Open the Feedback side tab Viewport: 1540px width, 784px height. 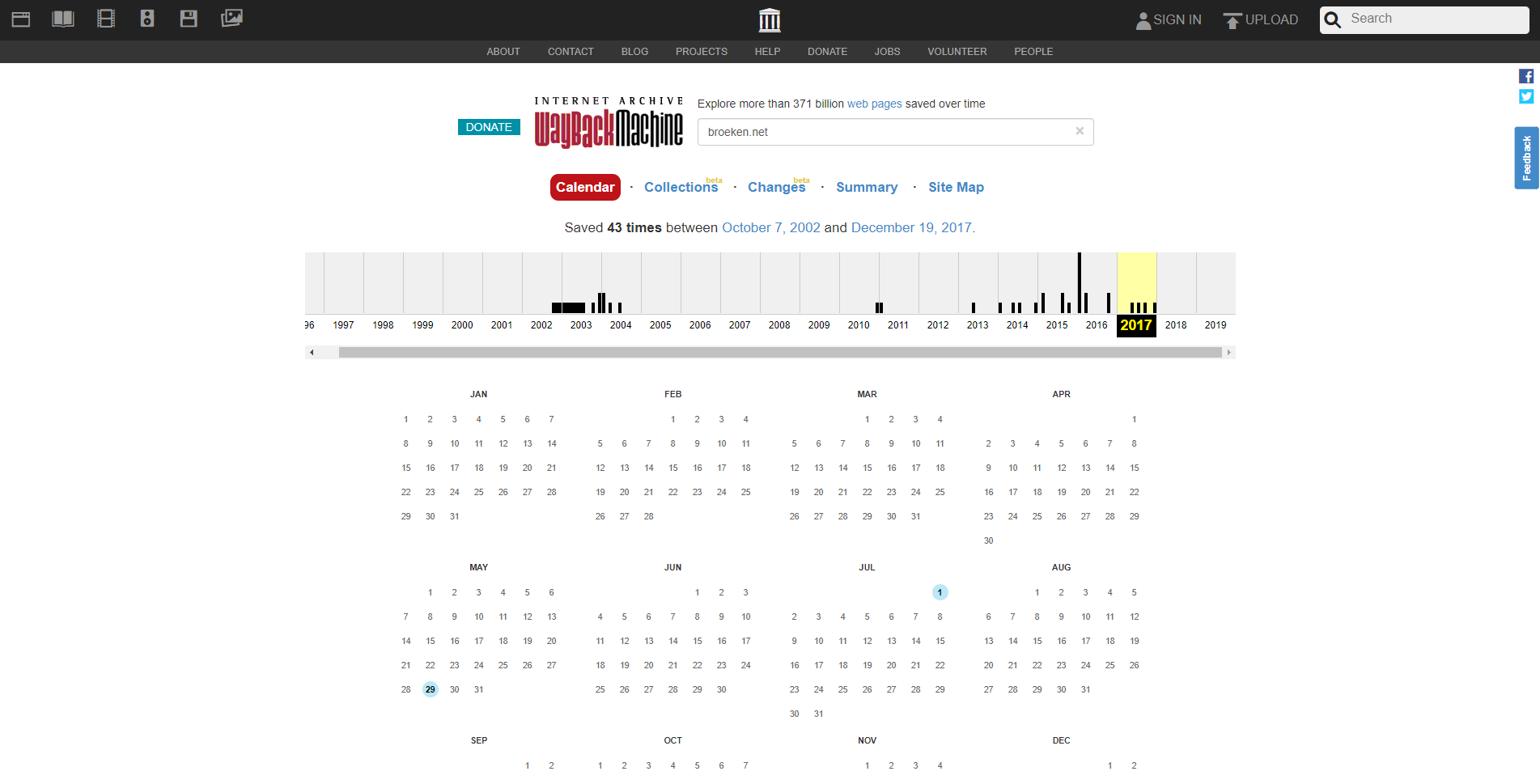pyautogui.click(x=1527, y=158)
